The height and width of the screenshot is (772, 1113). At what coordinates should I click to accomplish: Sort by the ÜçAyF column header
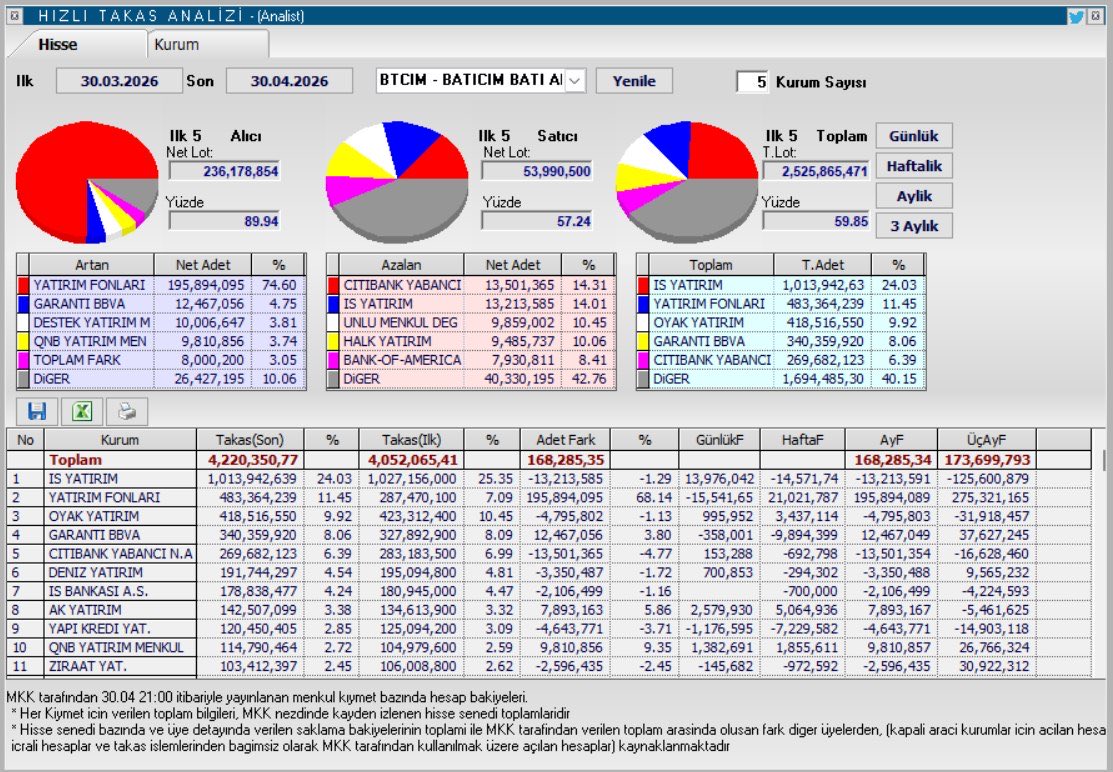(987, 440)
